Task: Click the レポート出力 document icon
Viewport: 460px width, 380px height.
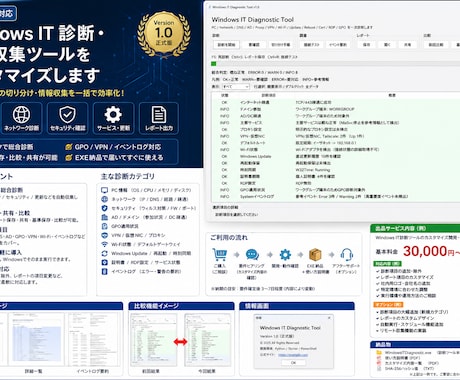Action: coord(159,114)
